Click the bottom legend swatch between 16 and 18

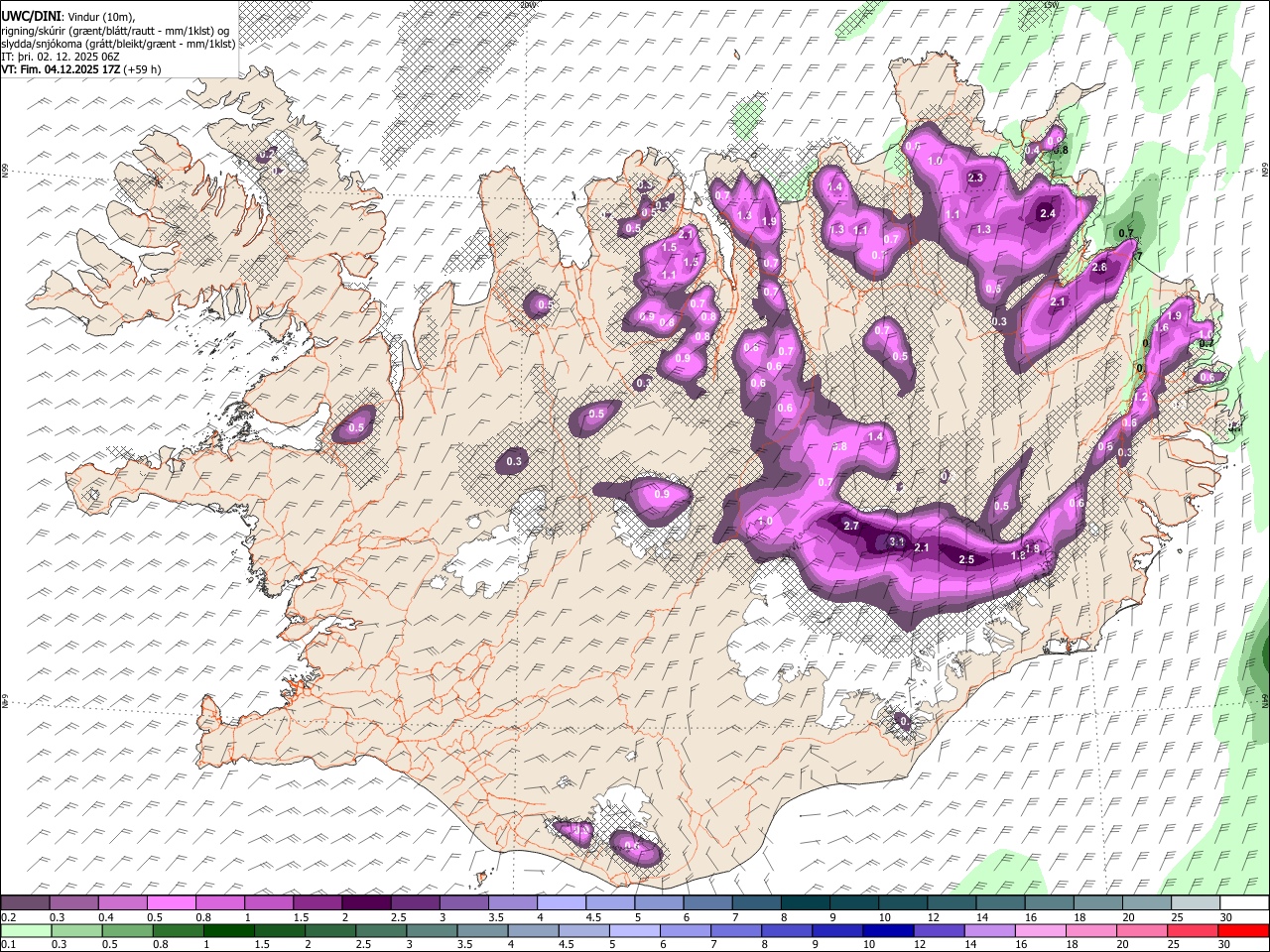tap(1040, 930)
